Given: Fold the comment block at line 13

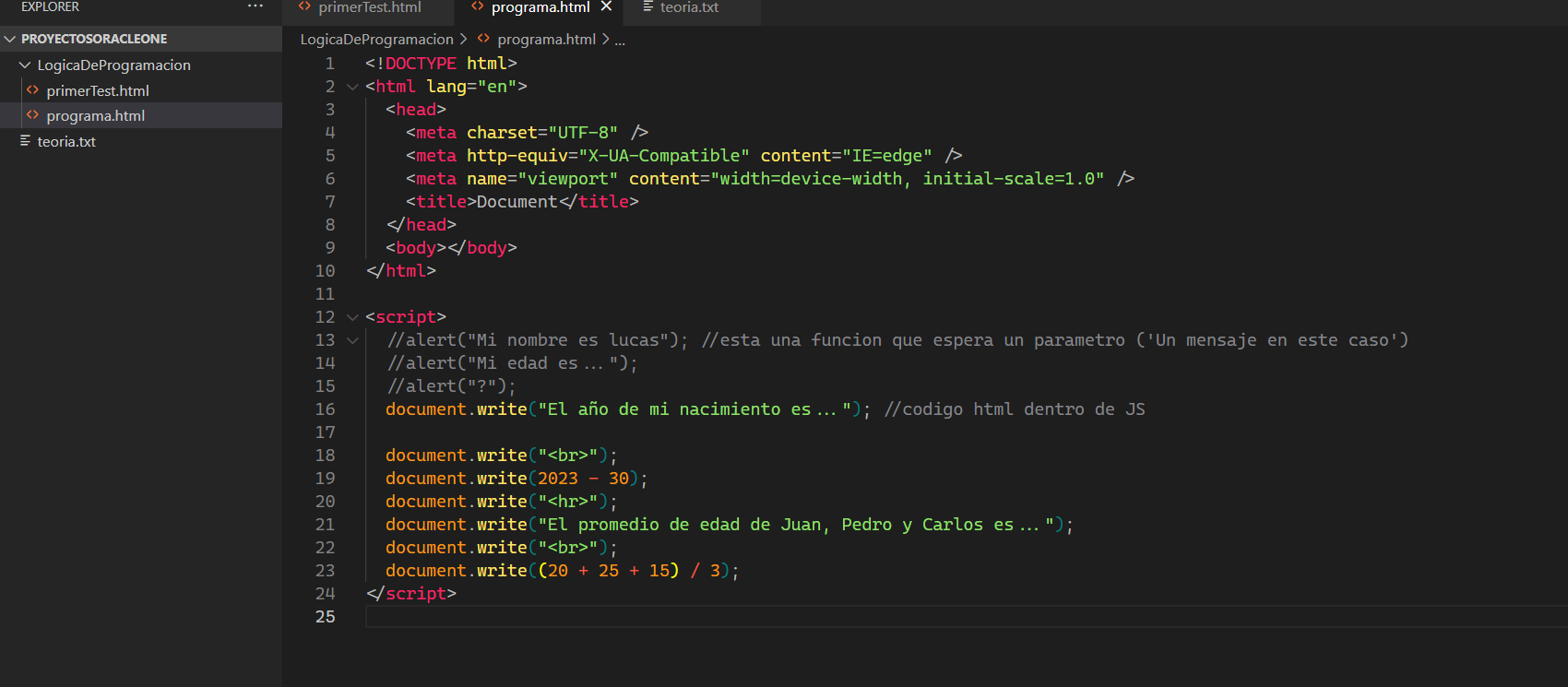Looking at the screenshot, I should (352, 340).
